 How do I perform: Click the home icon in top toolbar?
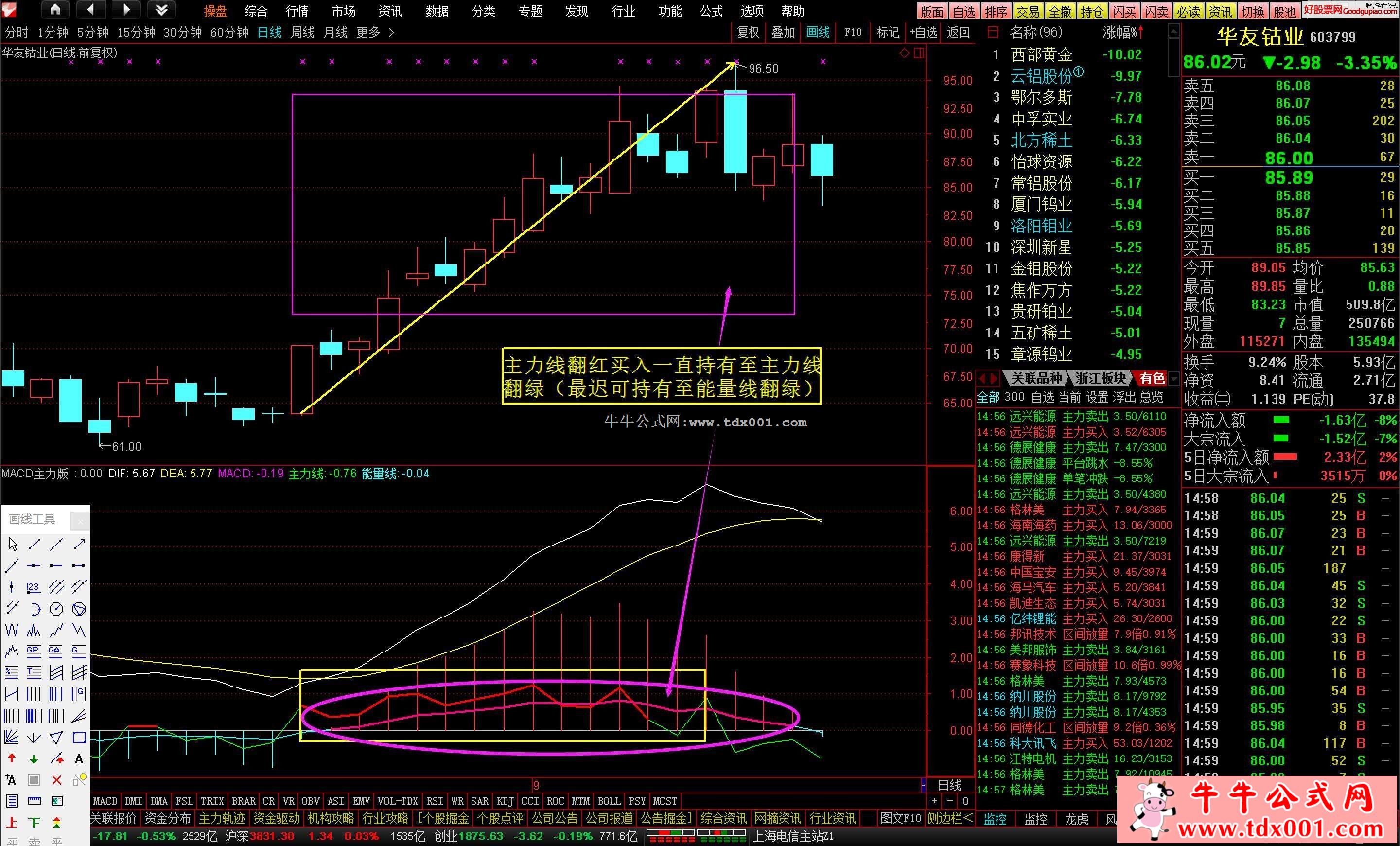pos(55,10)
